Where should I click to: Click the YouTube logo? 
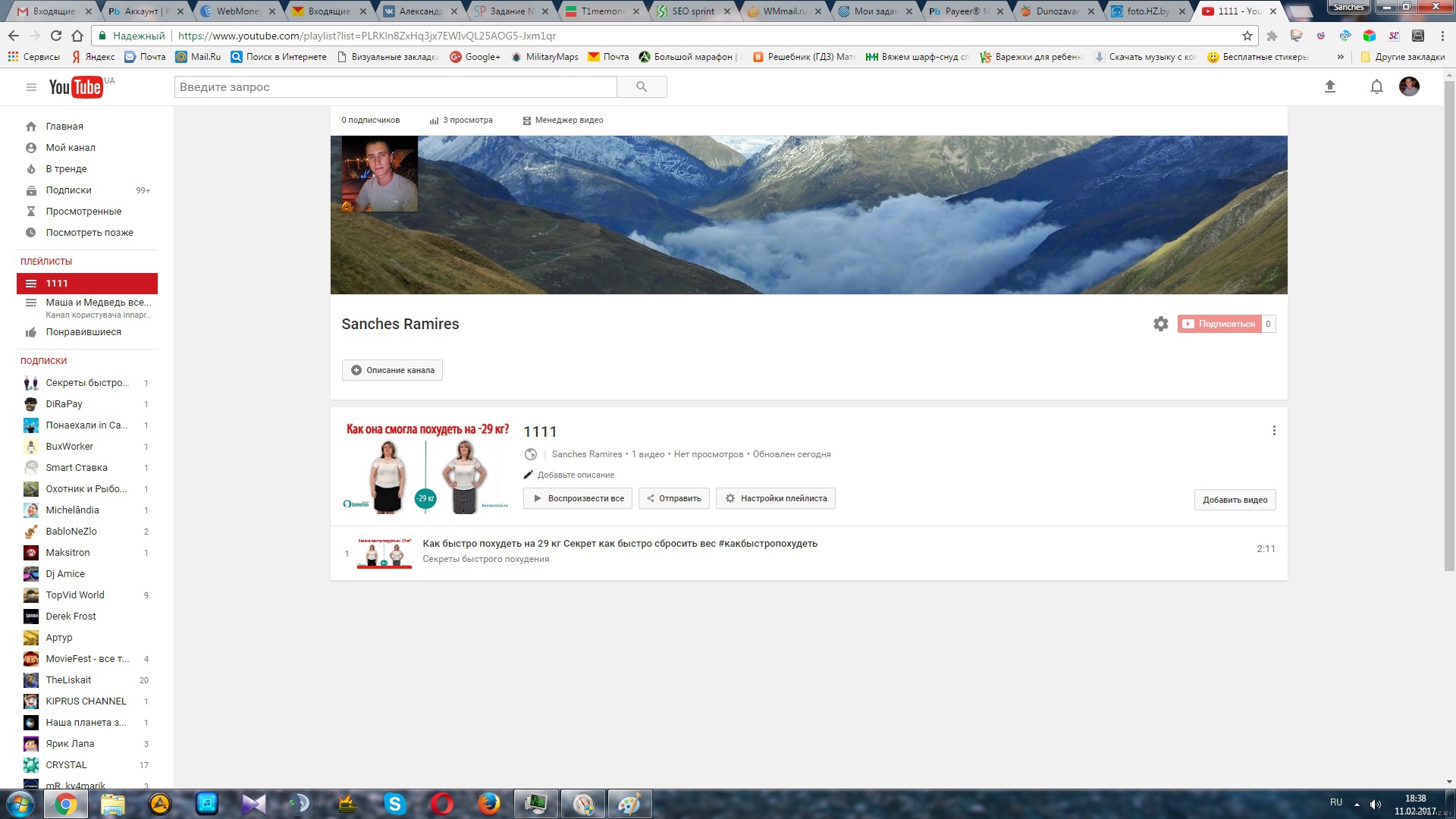coord(76,87)
